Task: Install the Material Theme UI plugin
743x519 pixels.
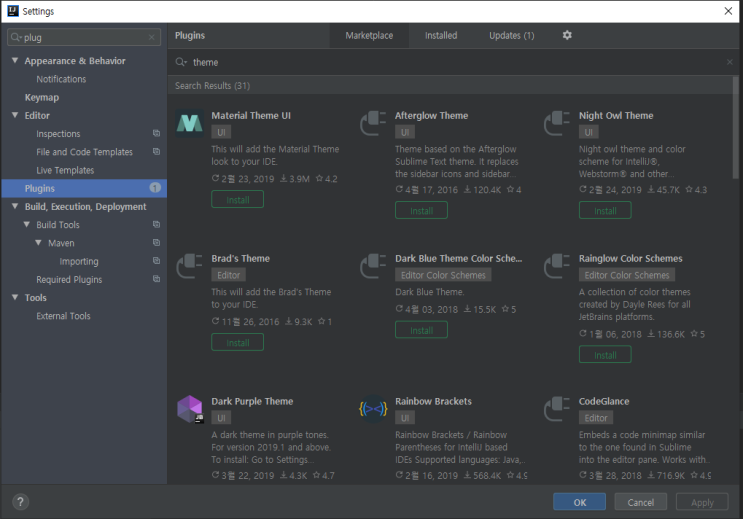Action: [x=237, y=200]
